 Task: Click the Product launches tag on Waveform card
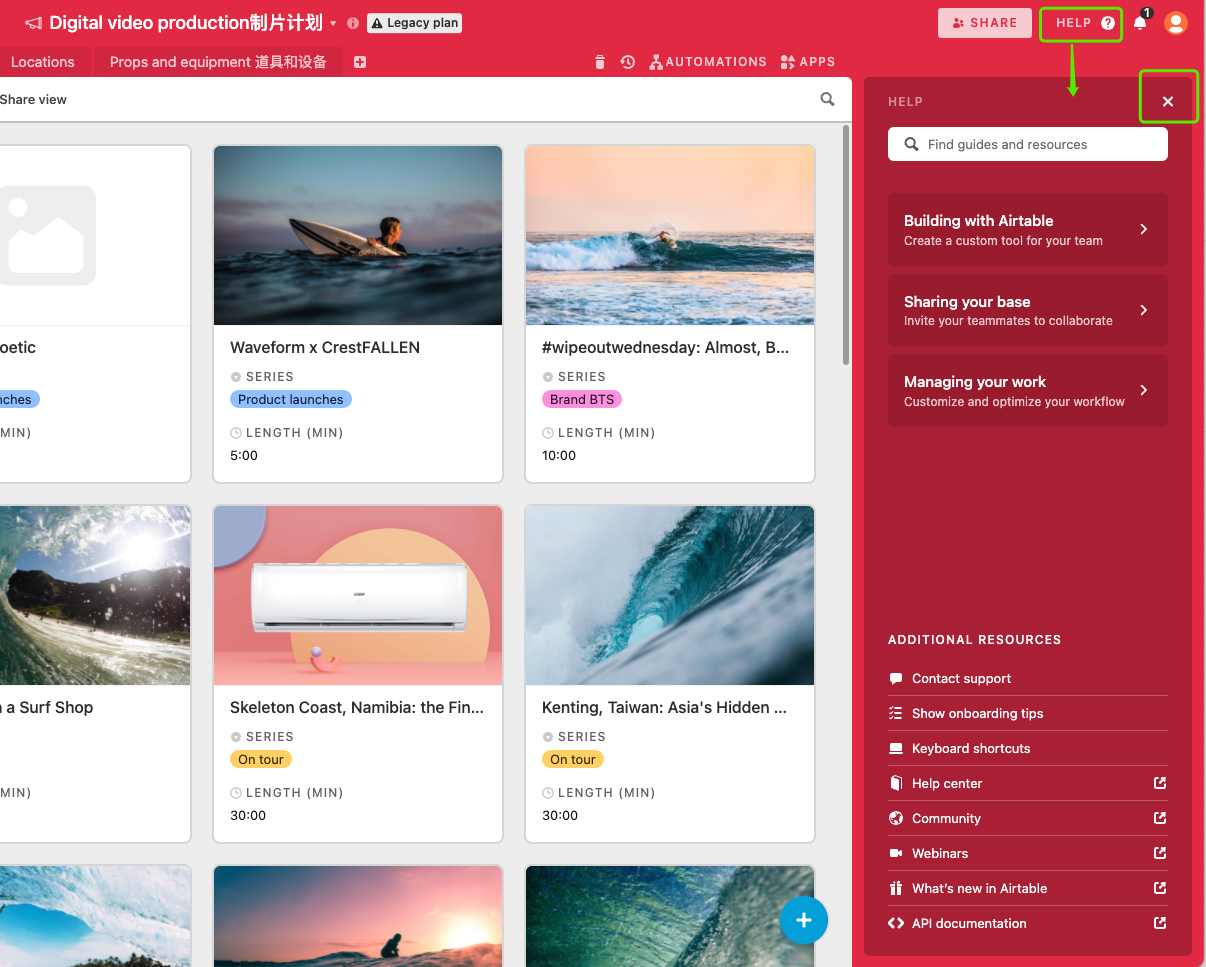tap(291, 399)
